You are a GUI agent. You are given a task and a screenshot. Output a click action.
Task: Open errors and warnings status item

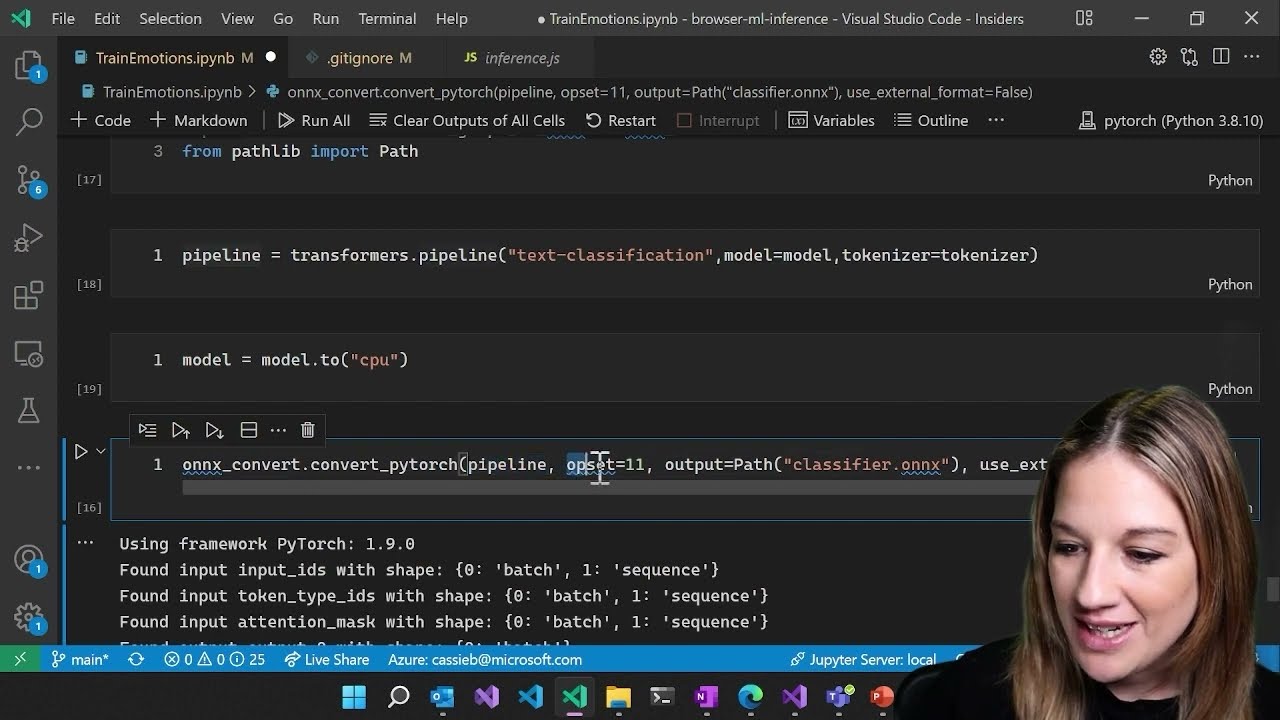coord(215,659)
